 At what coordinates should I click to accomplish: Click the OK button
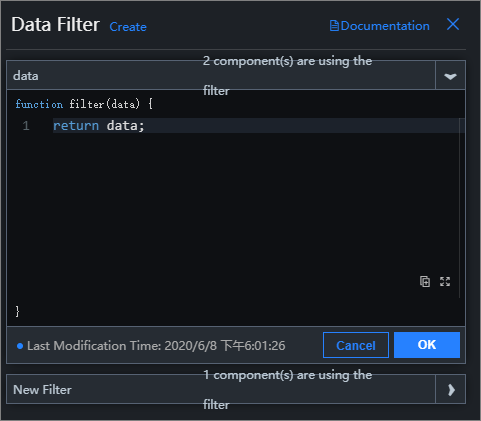pyautogui.click(x=427, y=345)
